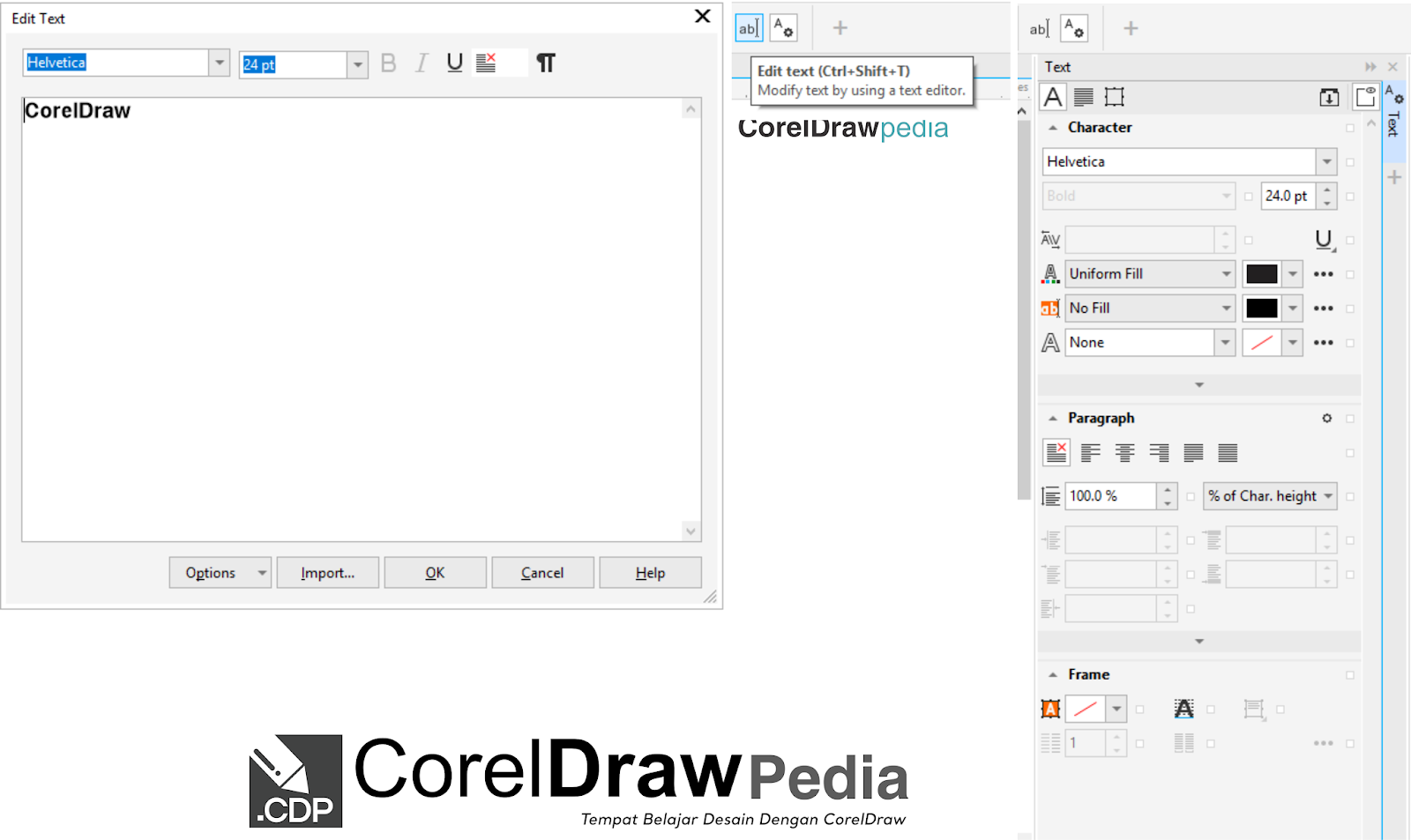Click the line spacing field showing 100.0 %
The width and height of the screenshot is (1411, 840).
tap(1111, 496)
